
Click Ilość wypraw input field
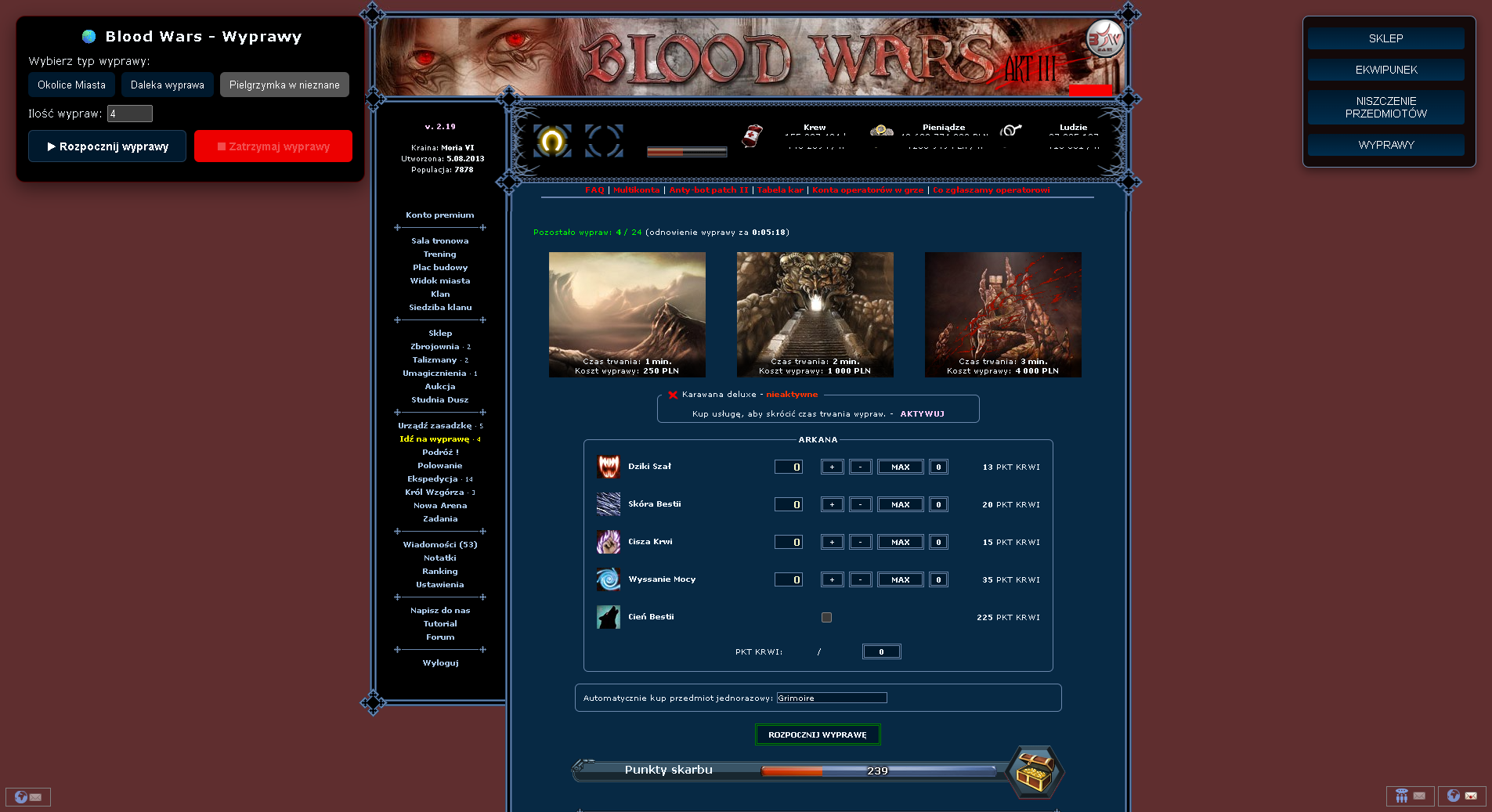pos(130,114)
